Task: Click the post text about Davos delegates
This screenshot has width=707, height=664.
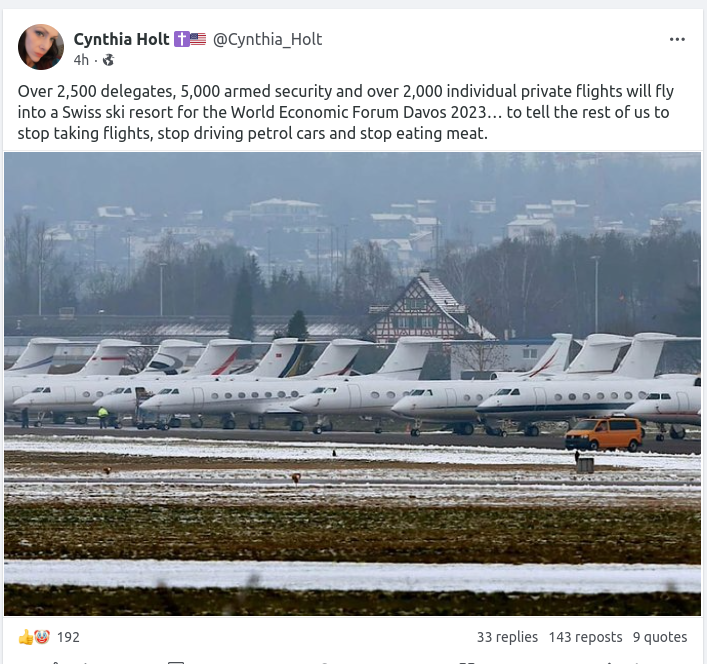Action: (345, 112)
